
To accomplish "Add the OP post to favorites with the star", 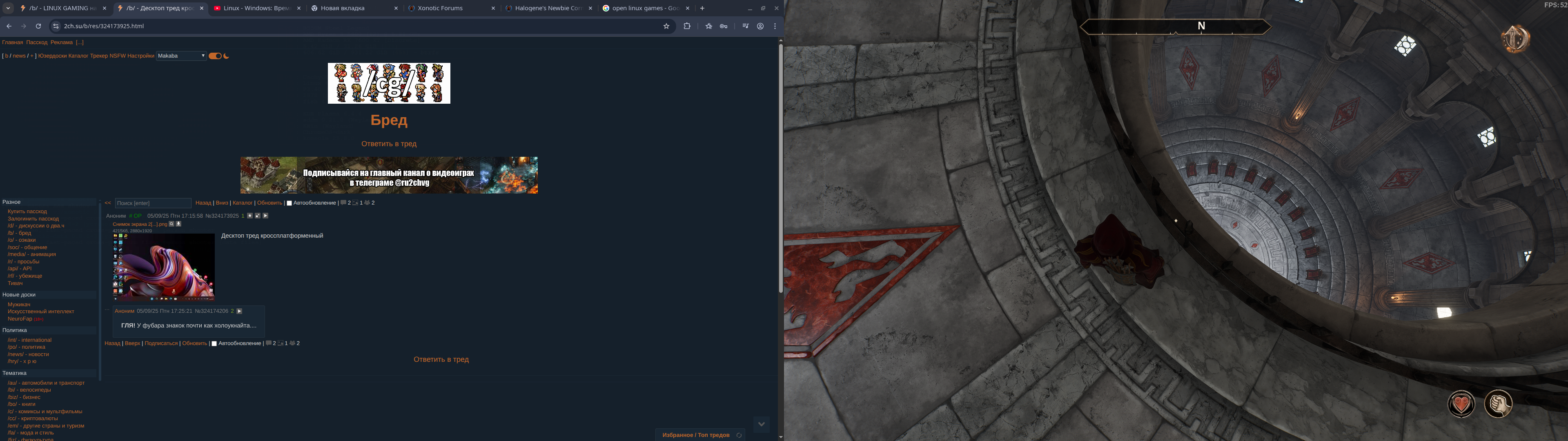I will tap(249, 216).
